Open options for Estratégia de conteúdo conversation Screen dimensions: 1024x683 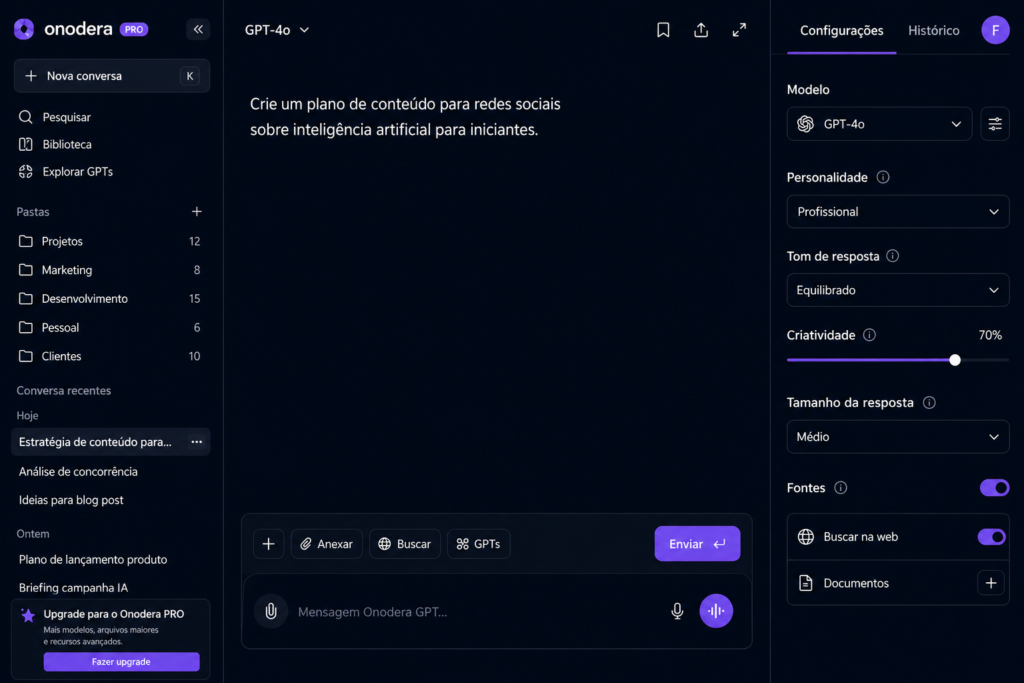click(x=197, y=442)
